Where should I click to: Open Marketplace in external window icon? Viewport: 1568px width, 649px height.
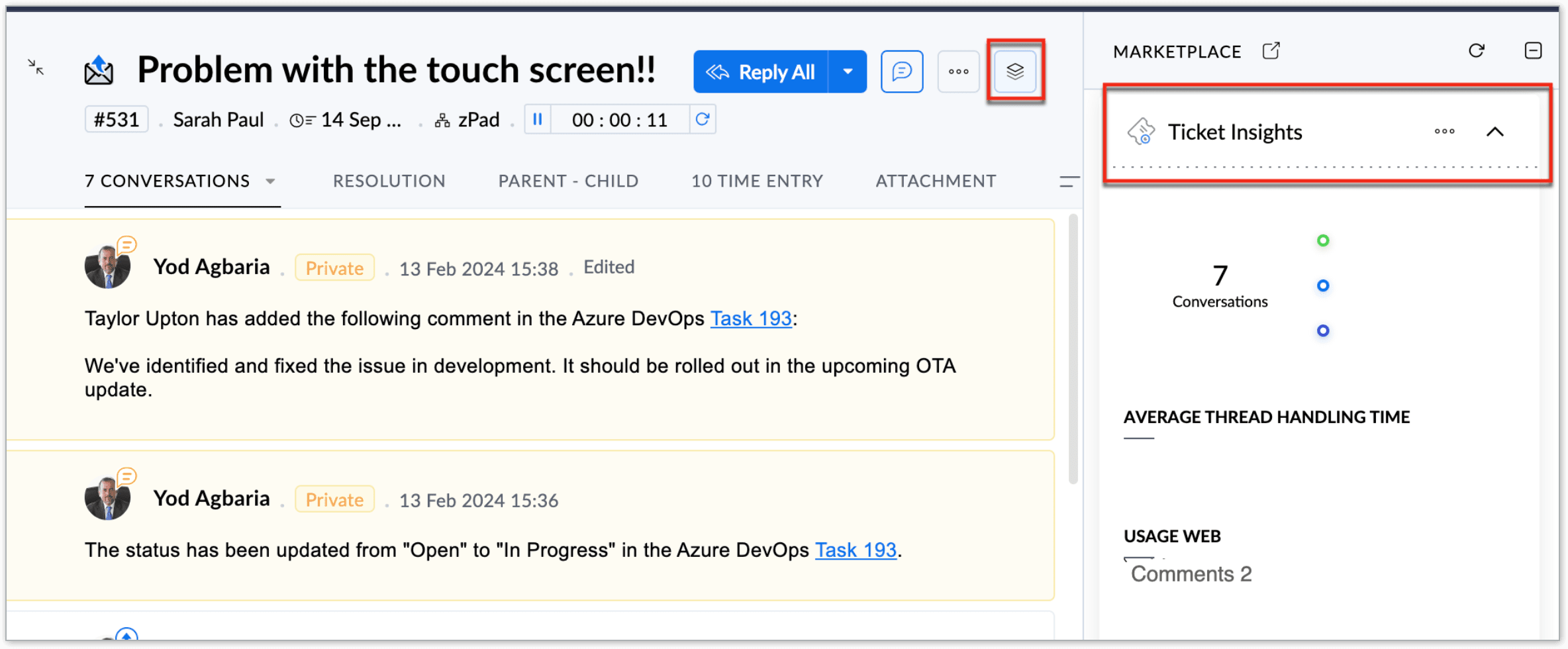point(1271,51)
